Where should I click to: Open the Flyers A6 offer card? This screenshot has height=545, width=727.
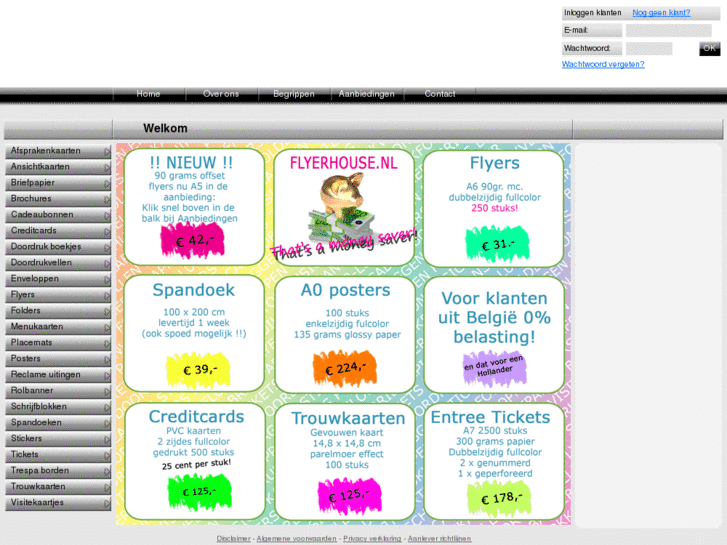click(494, 209)
